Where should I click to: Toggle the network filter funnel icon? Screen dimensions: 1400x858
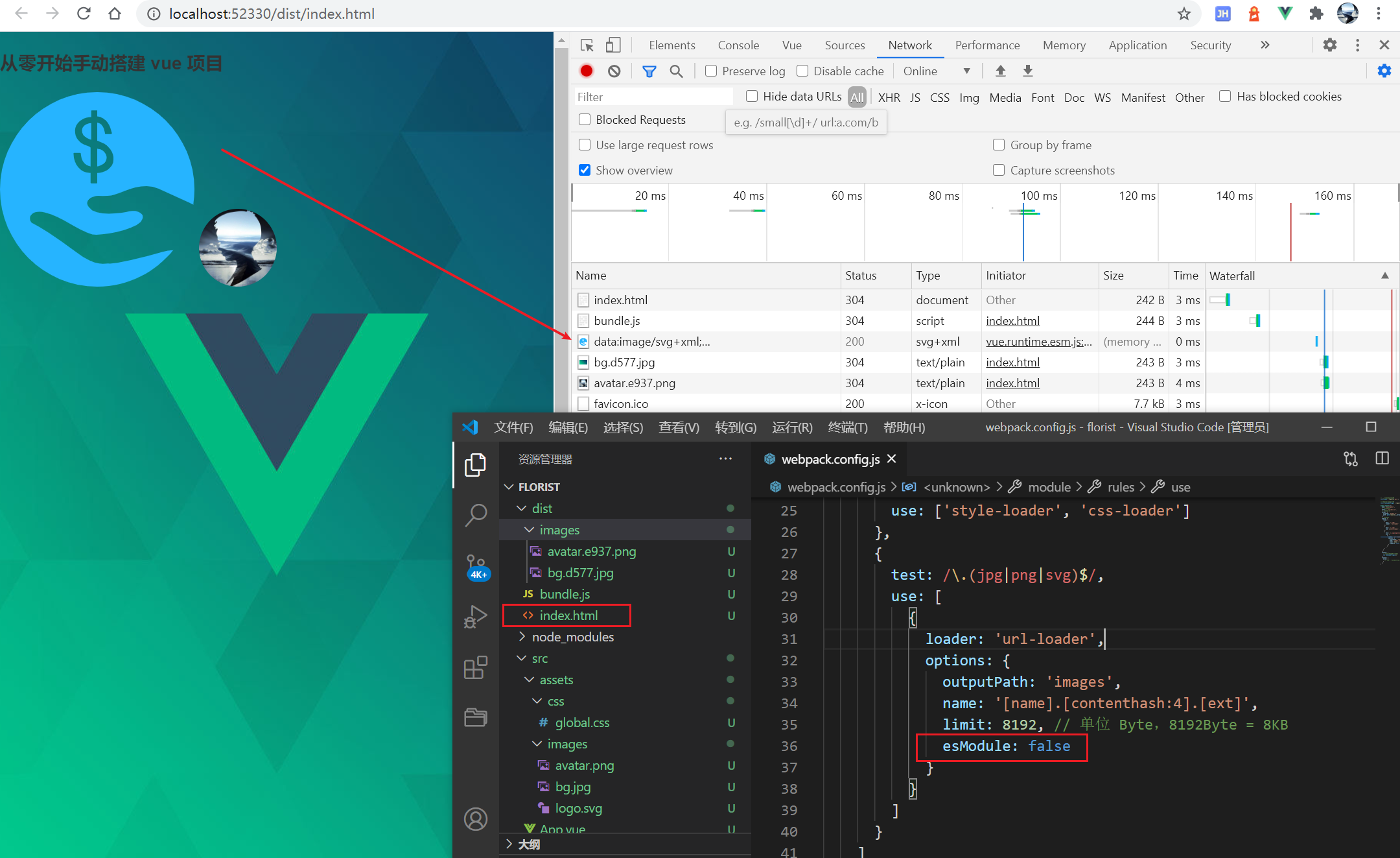(x=649, y=71)
